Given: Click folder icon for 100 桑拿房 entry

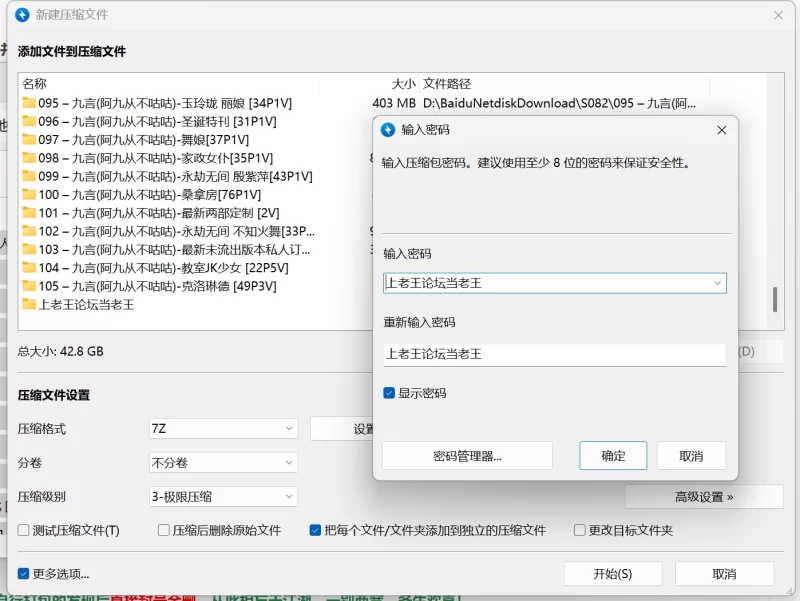Looking at the screenshot, I should pyautogui.click(x=29, y=195).
